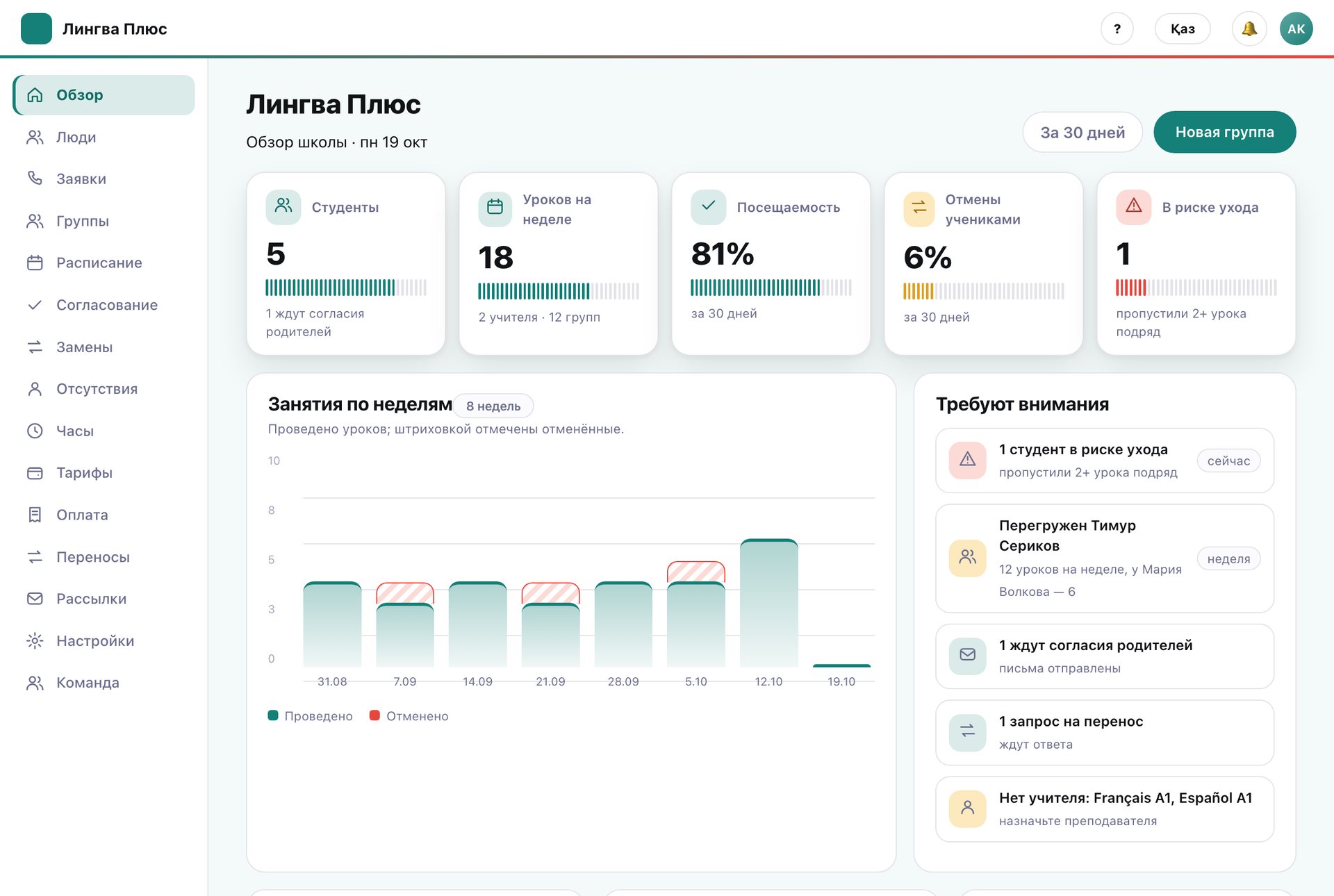Click the envelope icon beside 1 ждут согласия родителей

(x=968, y=656)
